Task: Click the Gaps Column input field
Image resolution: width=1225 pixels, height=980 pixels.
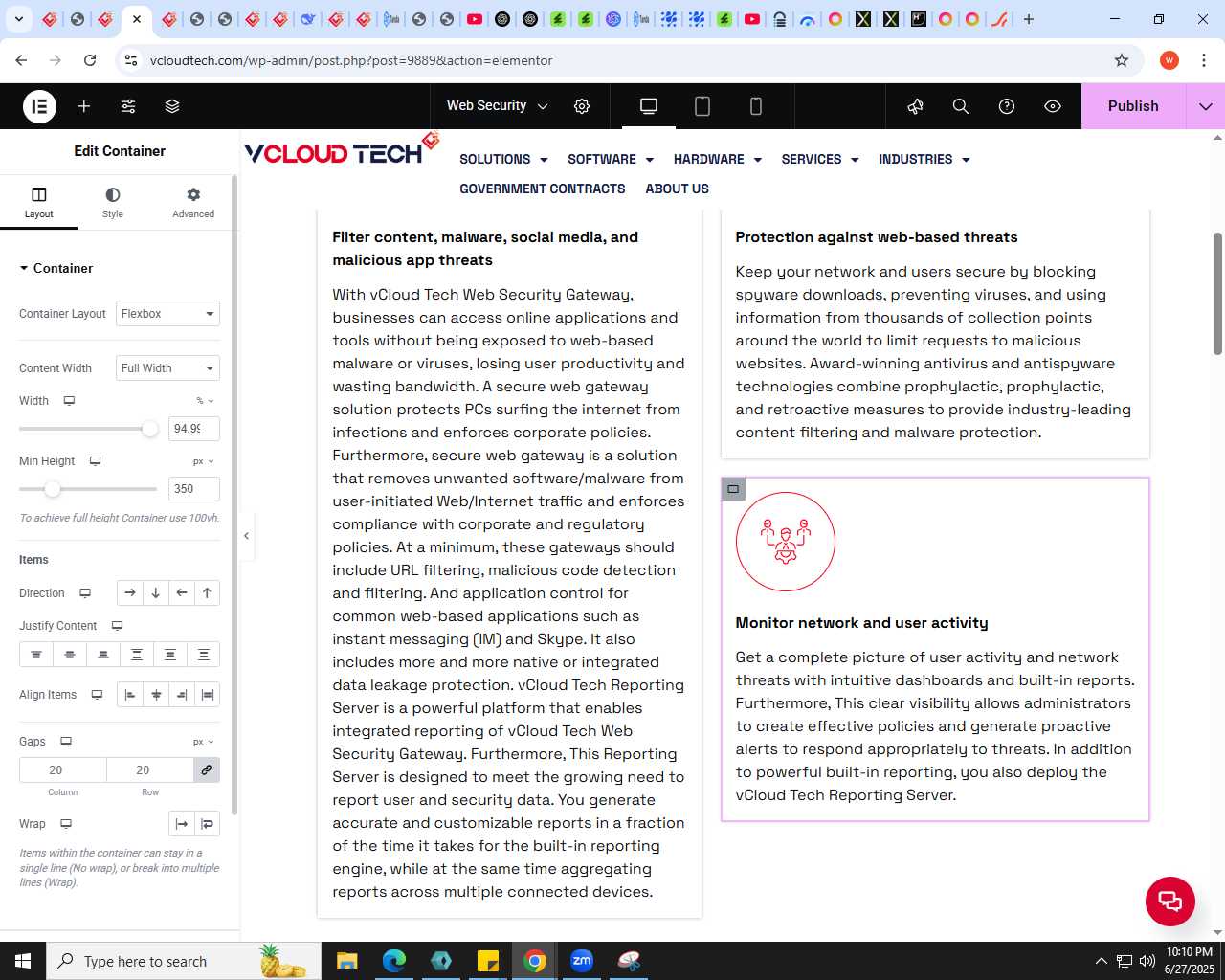Action: click(x=63, y=770)
